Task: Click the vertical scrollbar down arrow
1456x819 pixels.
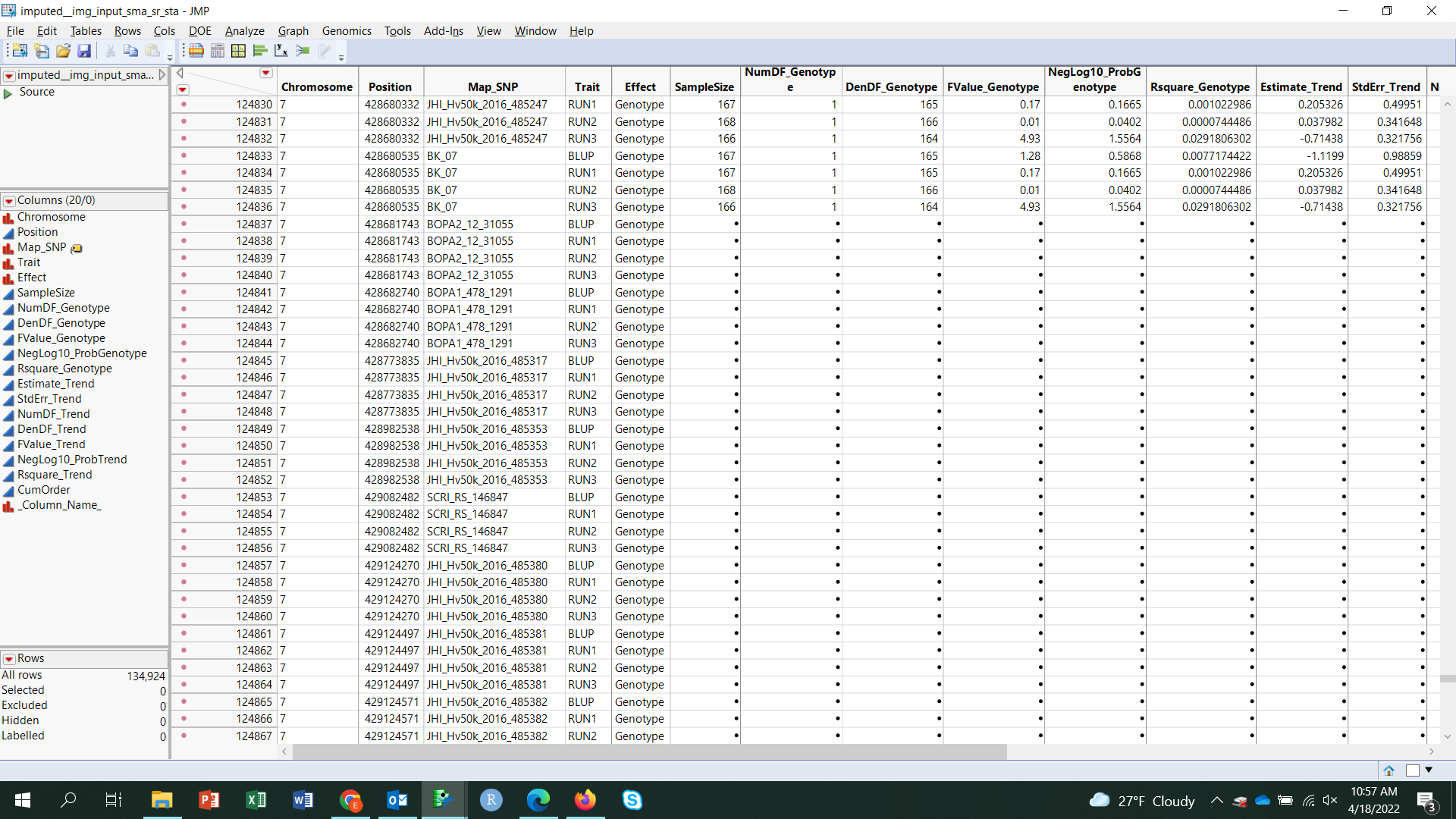Action: 1447,736
